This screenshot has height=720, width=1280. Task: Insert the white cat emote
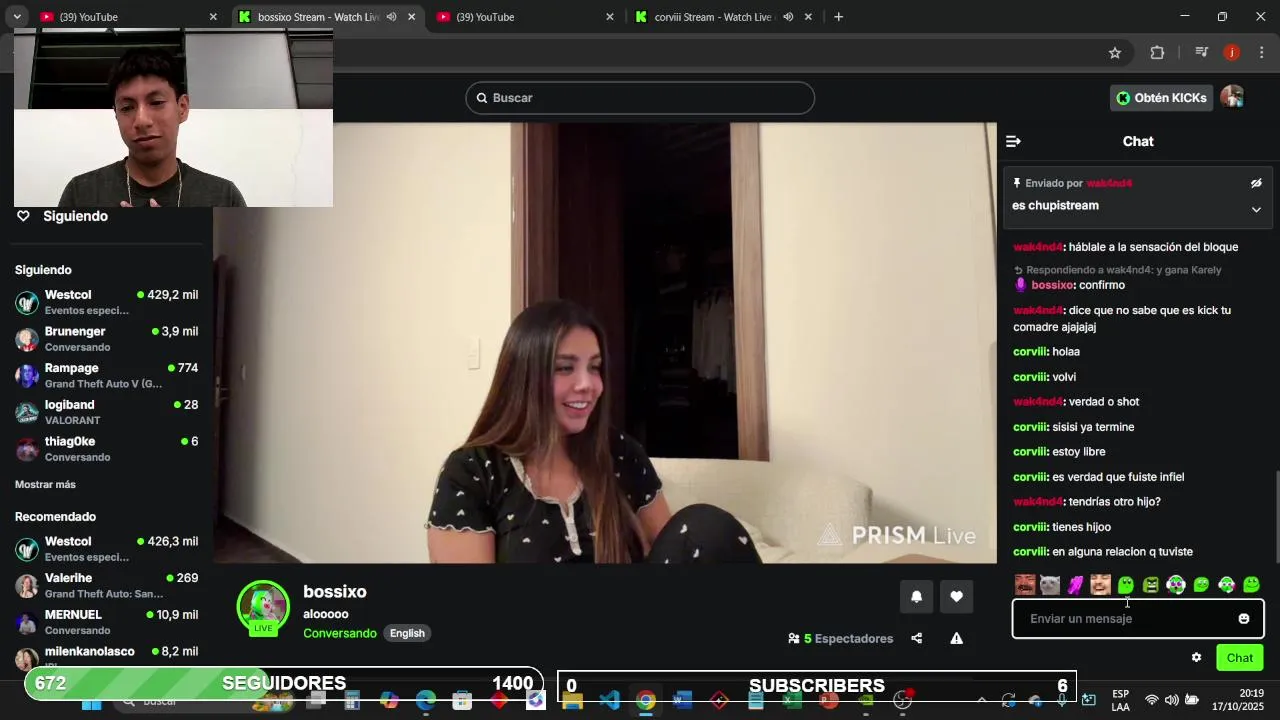pos(1050,585)
